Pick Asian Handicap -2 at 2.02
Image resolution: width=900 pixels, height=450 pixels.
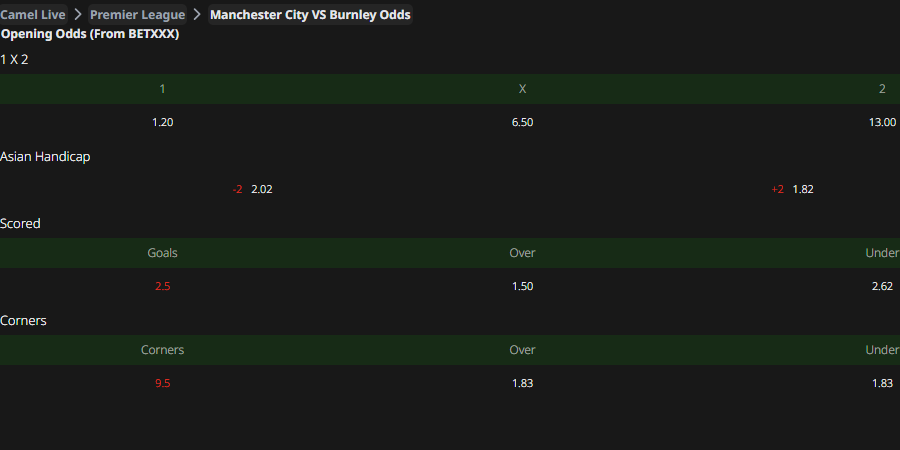point(253,189)
